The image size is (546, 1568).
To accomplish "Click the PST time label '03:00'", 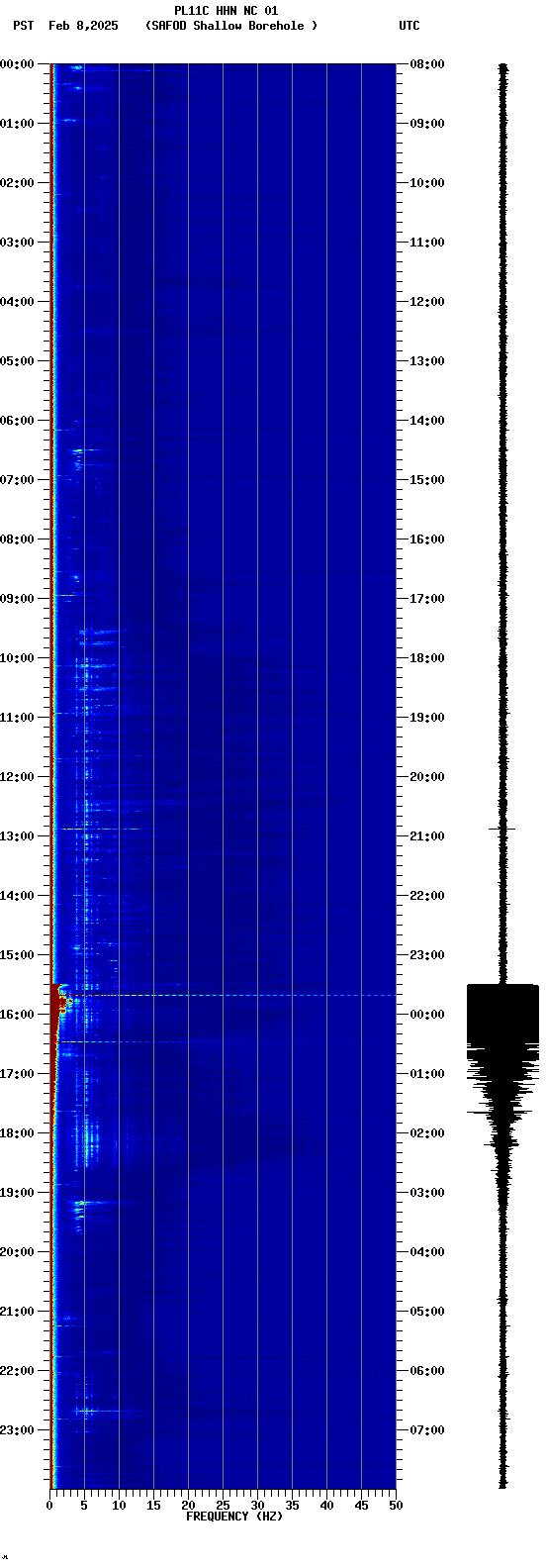I will (17, 243).
